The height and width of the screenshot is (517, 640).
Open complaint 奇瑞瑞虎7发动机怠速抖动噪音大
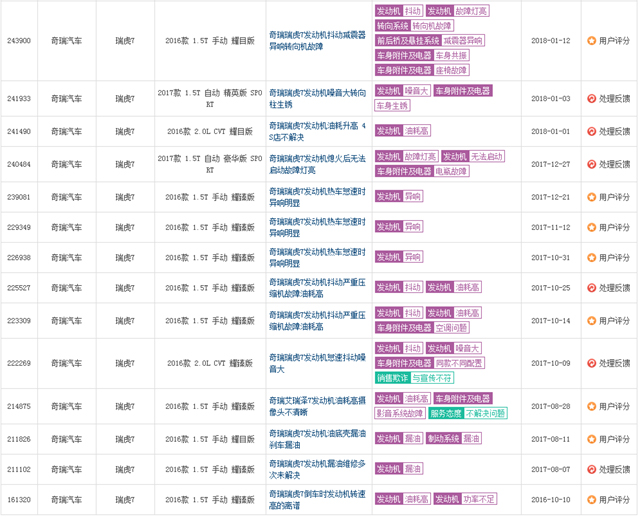(317, 363)
